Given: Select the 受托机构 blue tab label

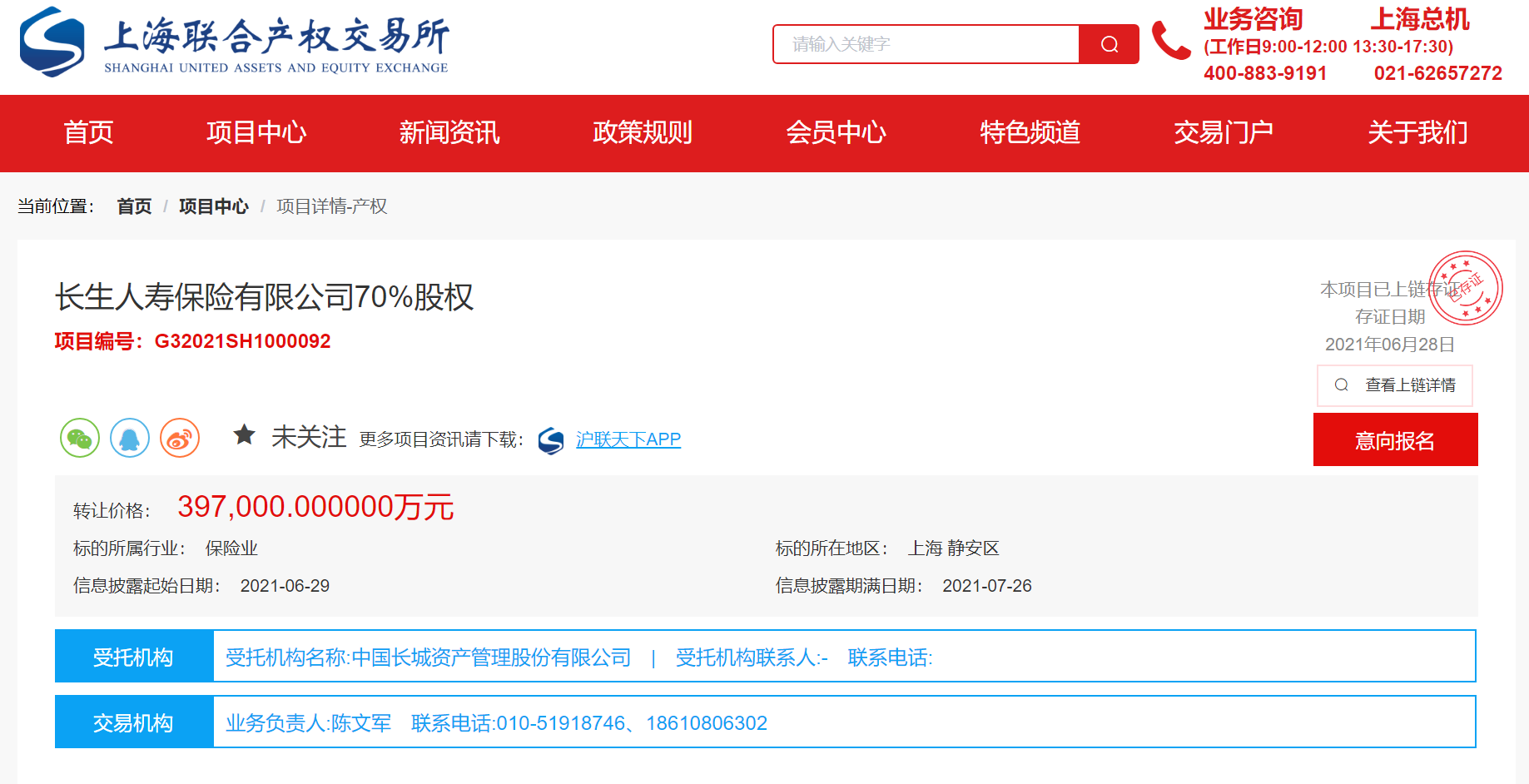Looking at the screenshot, I should pos(134,657).
